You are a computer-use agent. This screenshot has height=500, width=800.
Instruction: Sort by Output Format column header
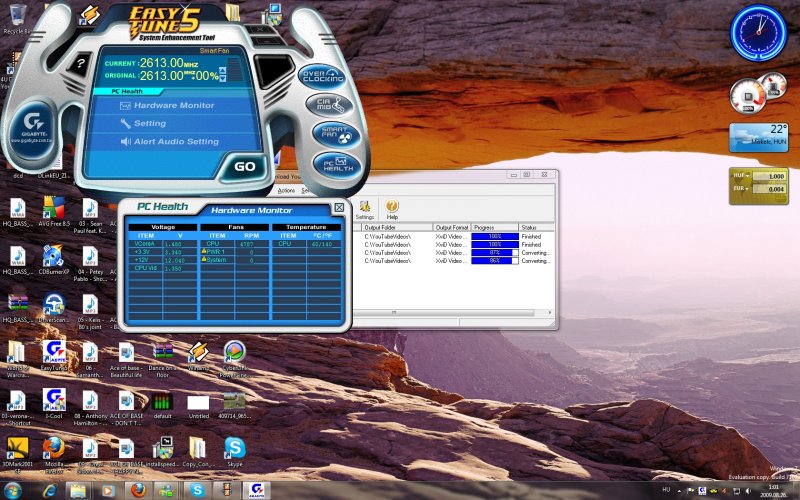pyautogui.click(x=452, y=227)
